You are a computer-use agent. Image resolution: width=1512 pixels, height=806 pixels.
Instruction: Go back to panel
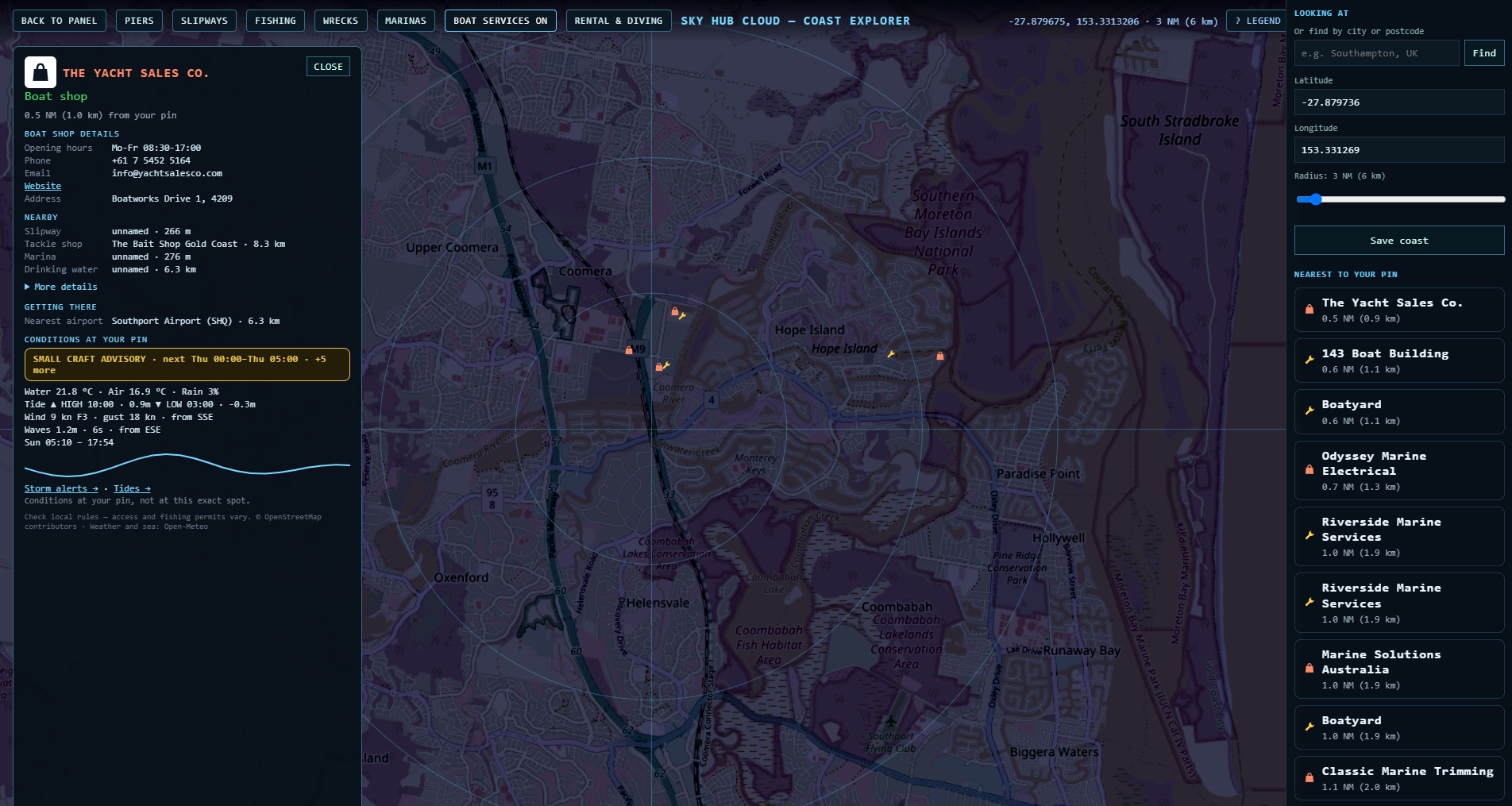[x=60, y=21]
